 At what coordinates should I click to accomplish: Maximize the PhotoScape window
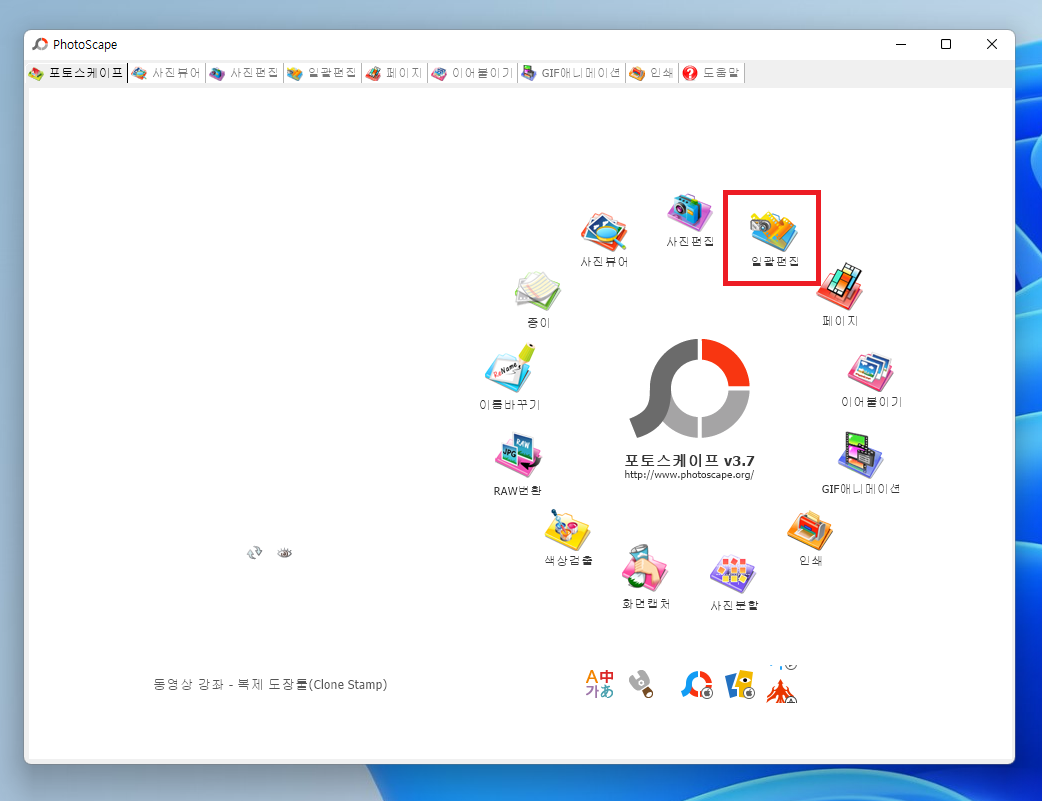[946, 44]
